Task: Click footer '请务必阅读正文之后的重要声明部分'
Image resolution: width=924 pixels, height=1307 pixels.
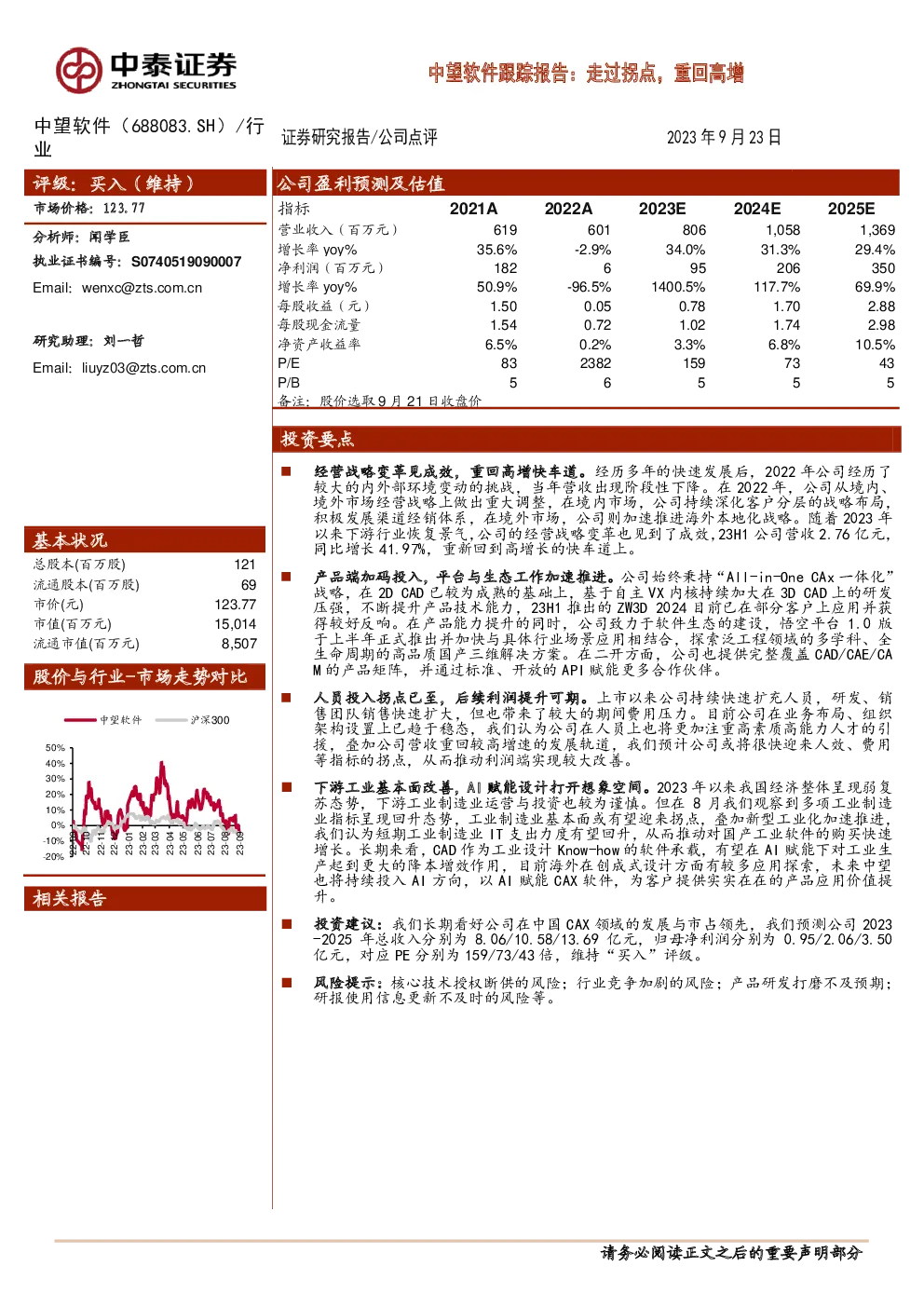Action: click(732, 1253)
